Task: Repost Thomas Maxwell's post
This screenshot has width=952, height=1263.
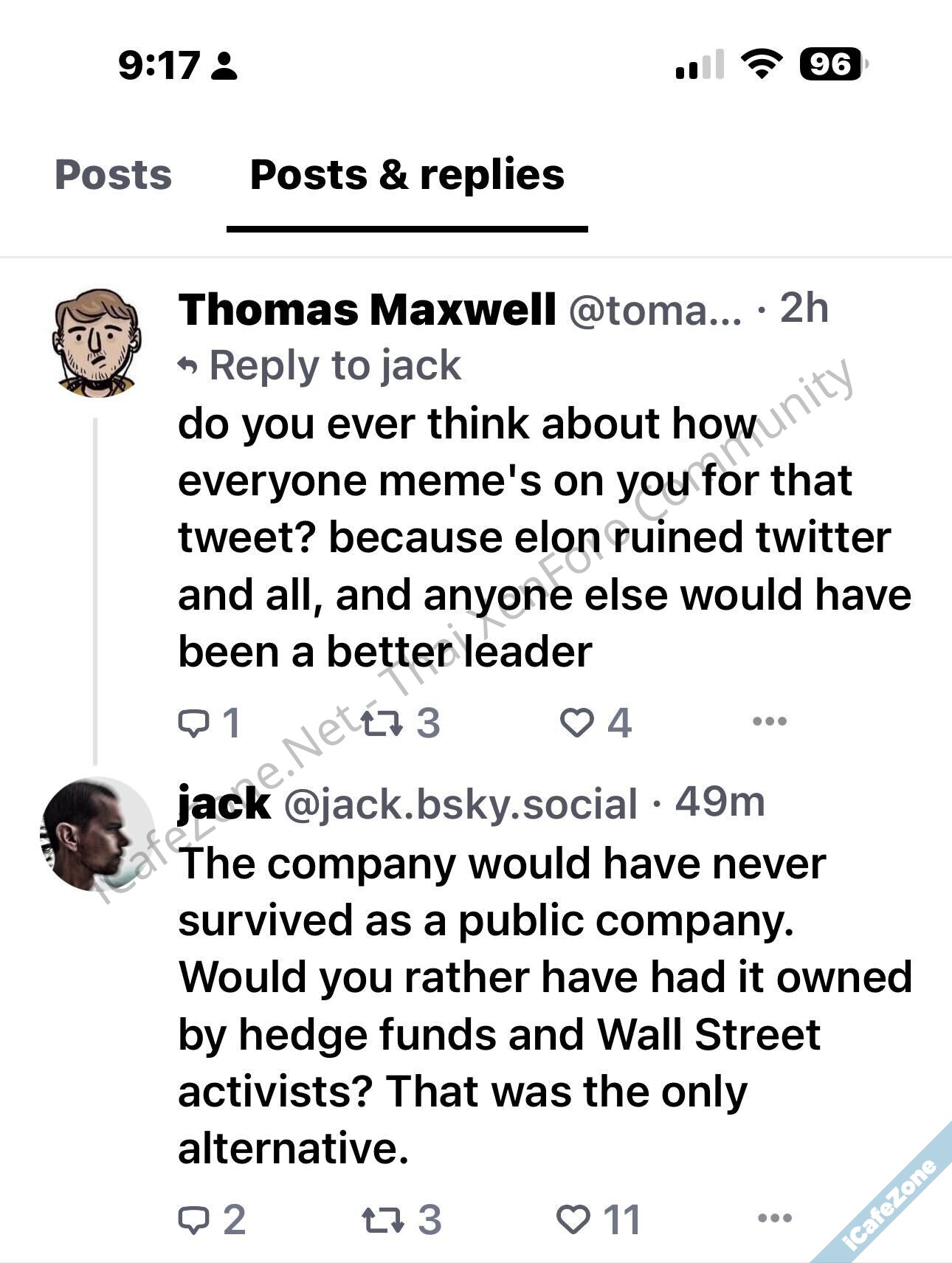Action: (x=382, y=723)
